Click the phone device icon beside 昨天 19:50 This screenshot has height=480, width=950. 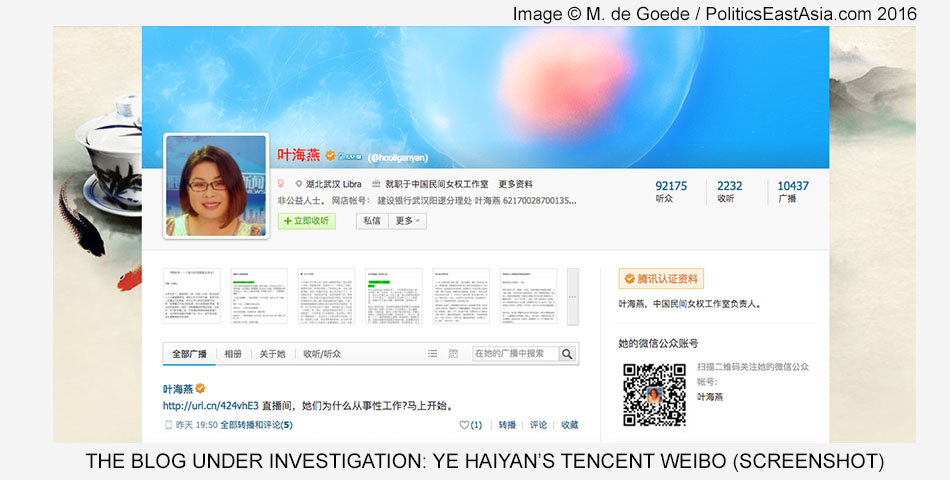click(x=168, y=425)
